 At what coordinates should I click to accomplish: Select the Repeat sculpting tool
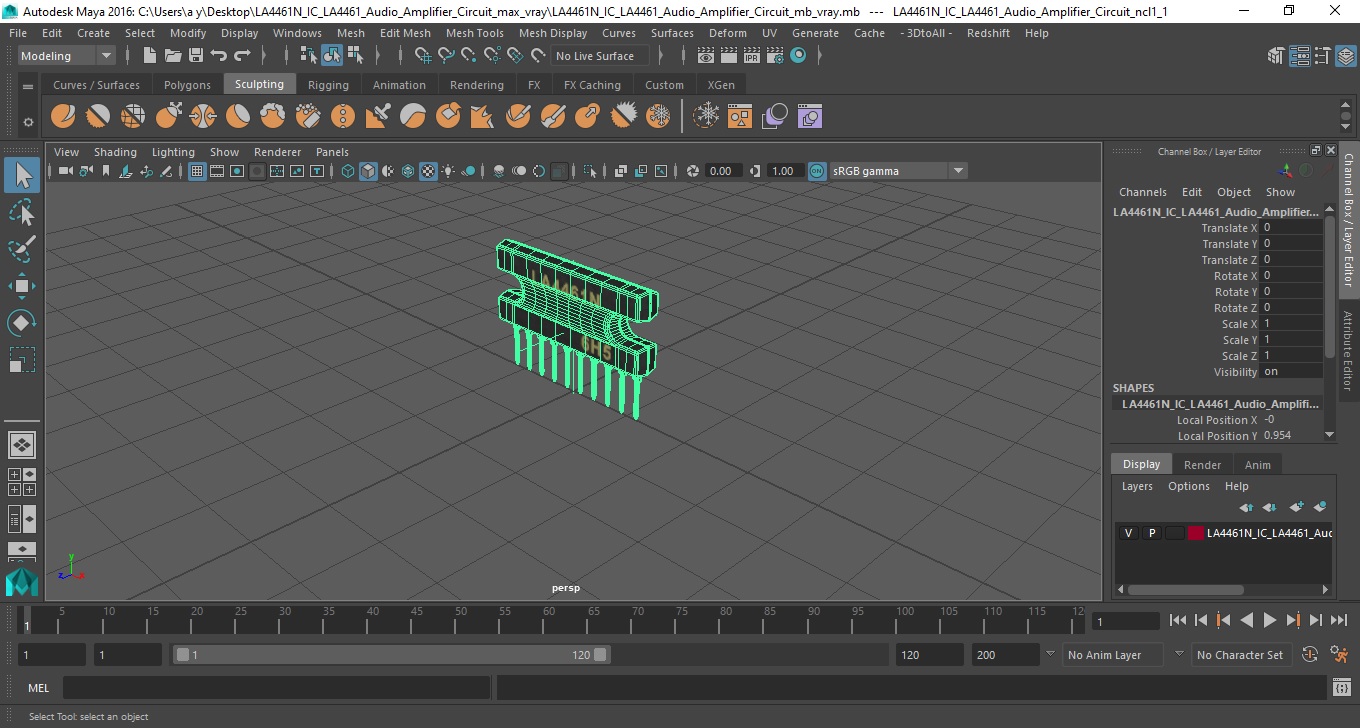point(343,116)
